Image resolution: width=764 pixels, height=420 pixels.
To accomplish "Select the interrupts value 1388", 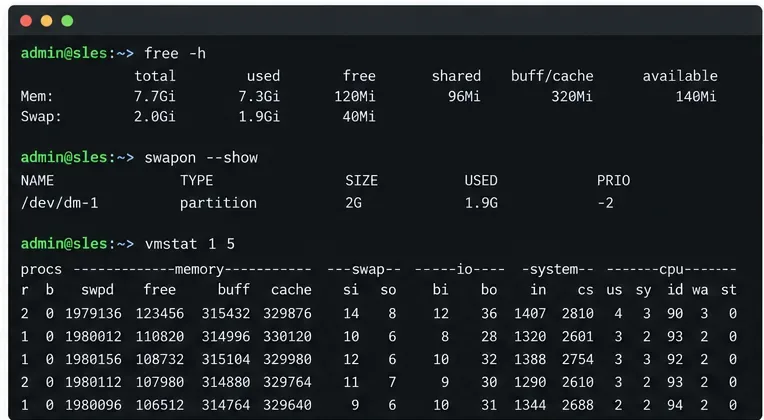I will click(x=530, y=359).
